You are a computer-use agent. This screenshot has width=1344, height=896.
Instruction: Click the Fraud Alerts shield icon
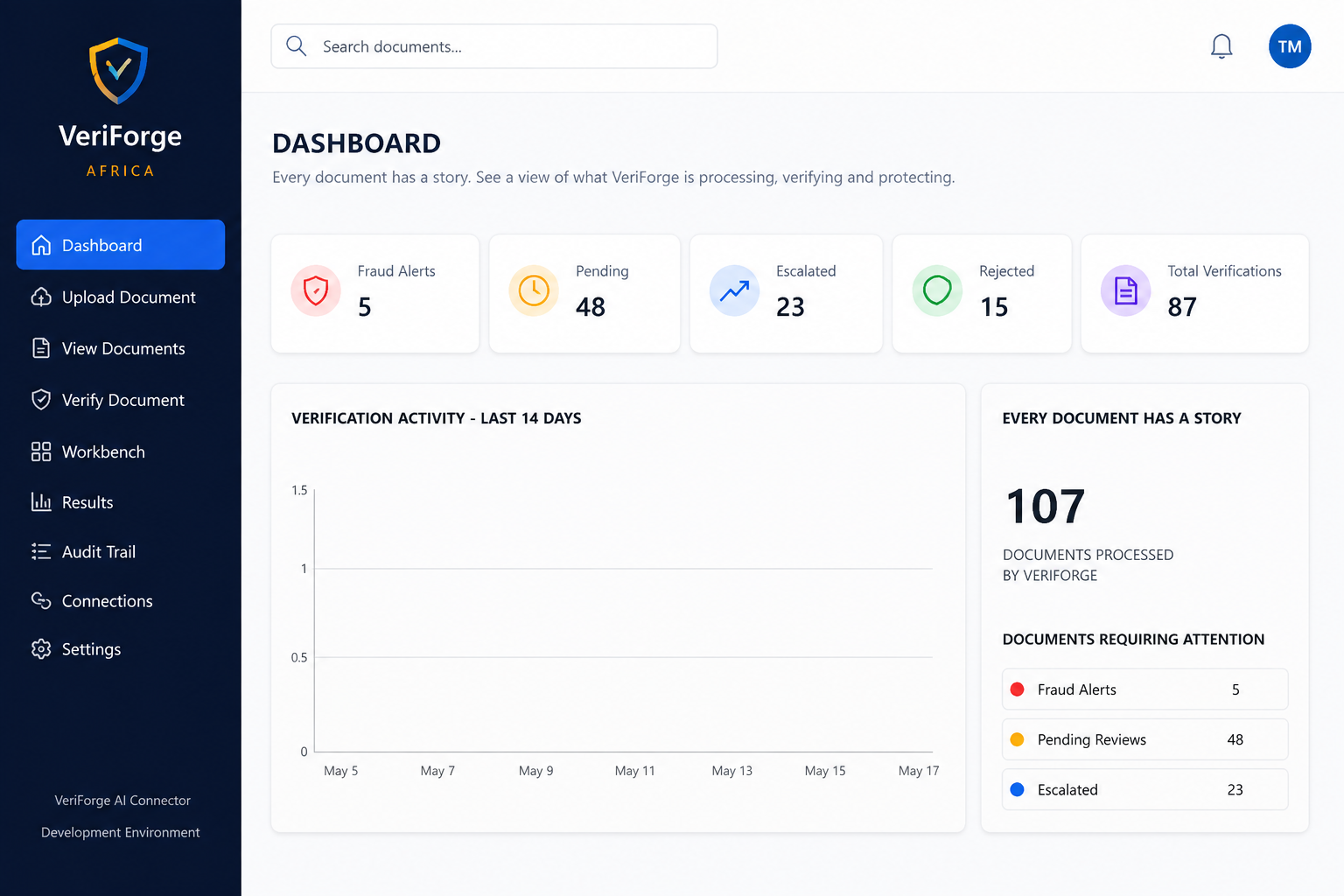(x=316, y=290)
